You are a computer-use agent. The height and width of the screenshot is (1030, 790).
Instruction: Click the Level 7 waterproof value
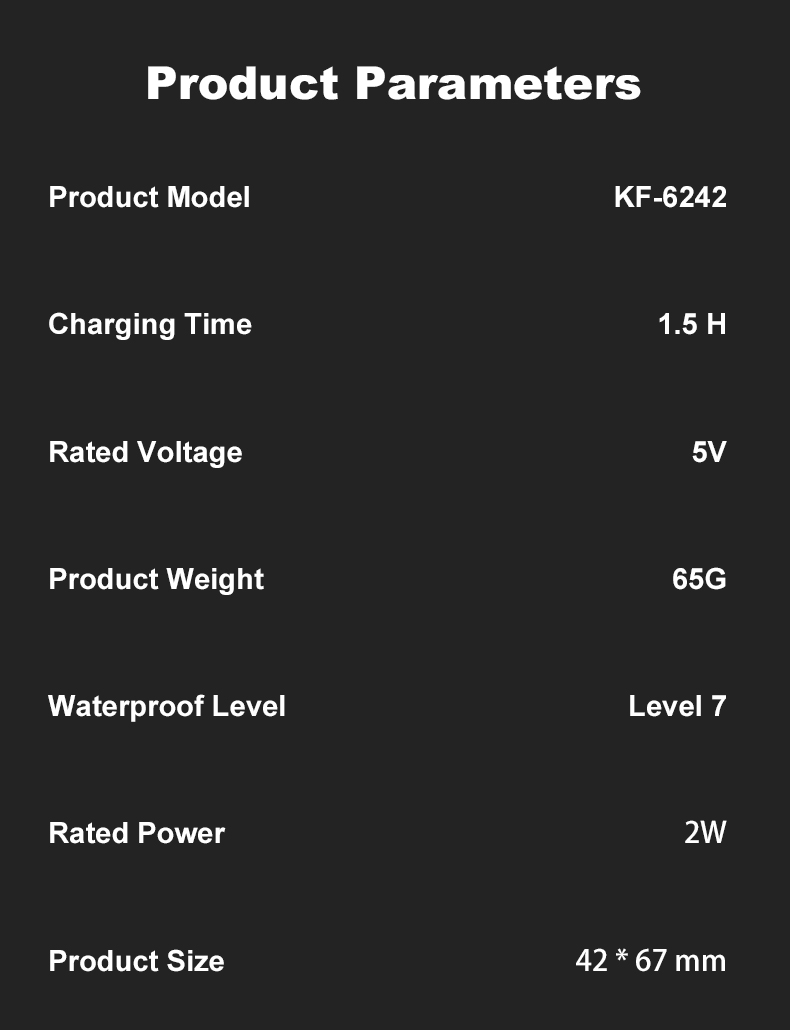(x=678, y=706)
